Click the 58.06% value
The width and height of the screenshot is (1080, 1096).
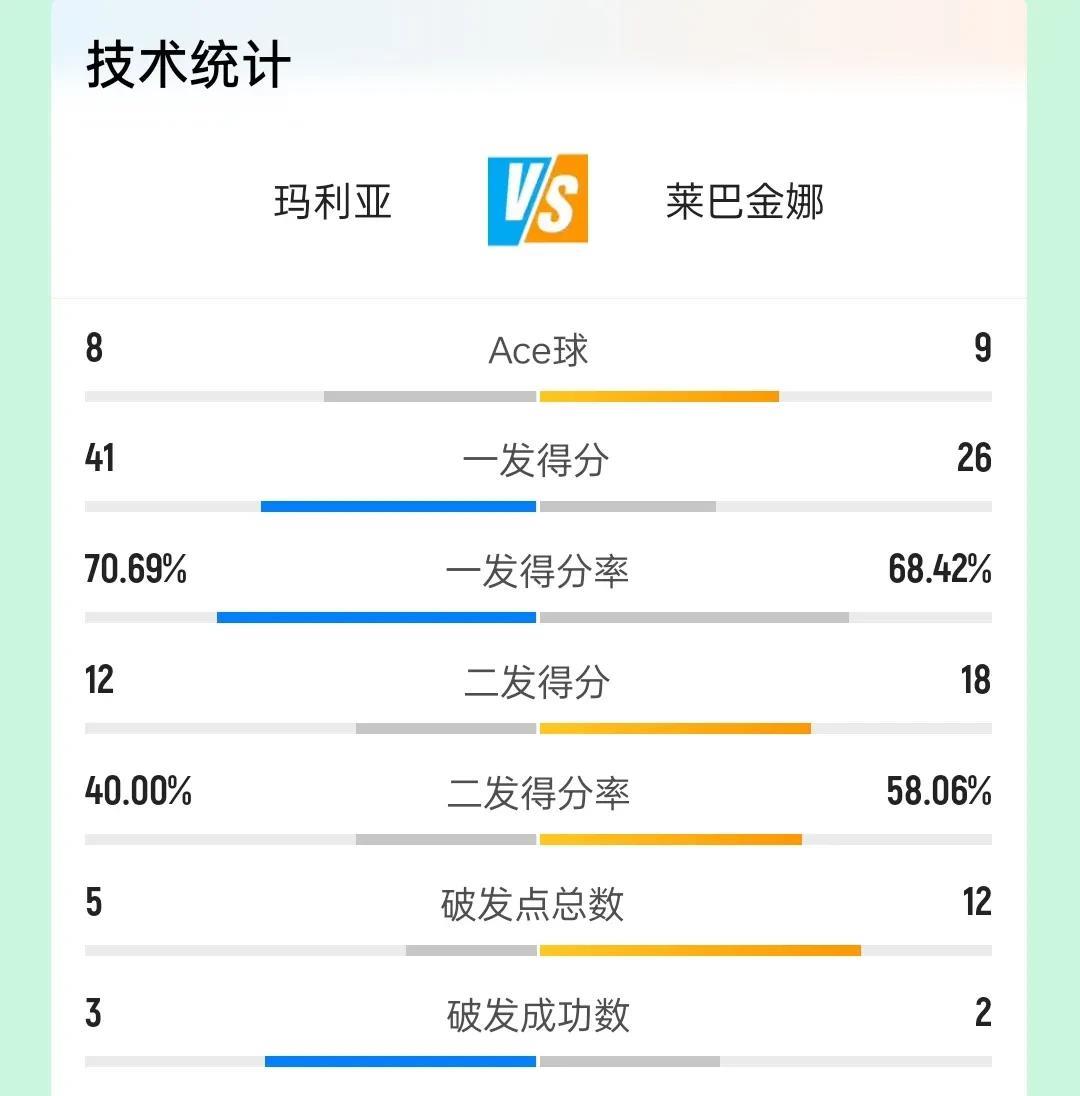point(939,791)
